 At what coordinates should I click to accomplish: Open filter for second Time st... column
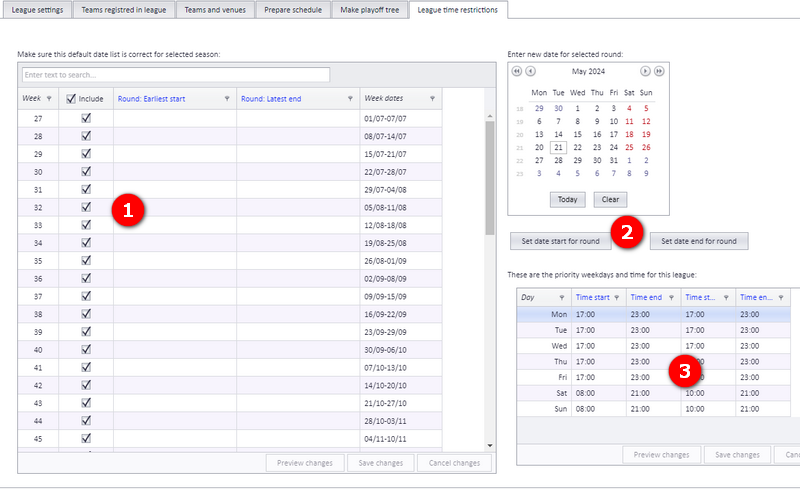[x=726, y=298]
